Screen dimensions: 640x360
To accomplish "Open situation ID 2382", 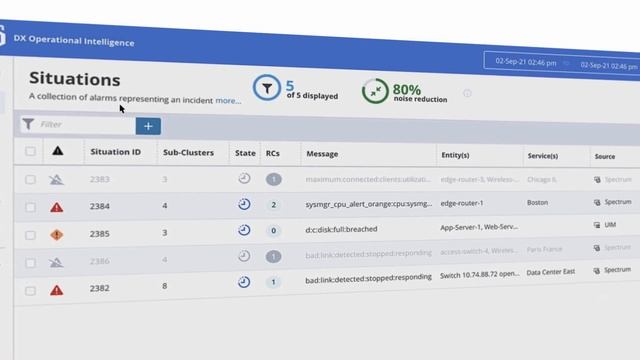I will (x=100, y=288).
